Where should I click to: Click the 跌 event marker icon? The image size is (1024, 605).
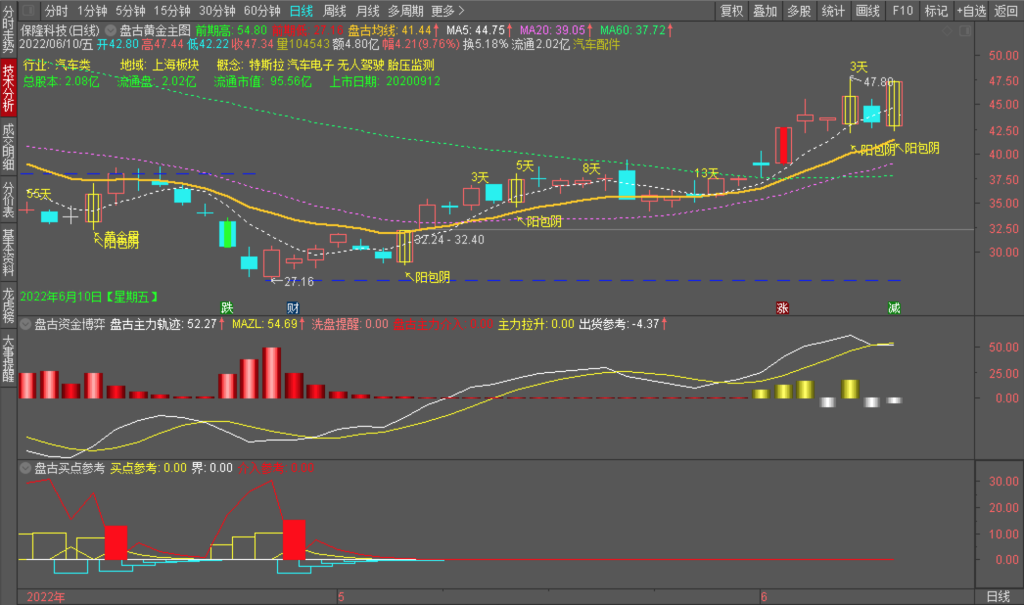(x=228, y=307)
